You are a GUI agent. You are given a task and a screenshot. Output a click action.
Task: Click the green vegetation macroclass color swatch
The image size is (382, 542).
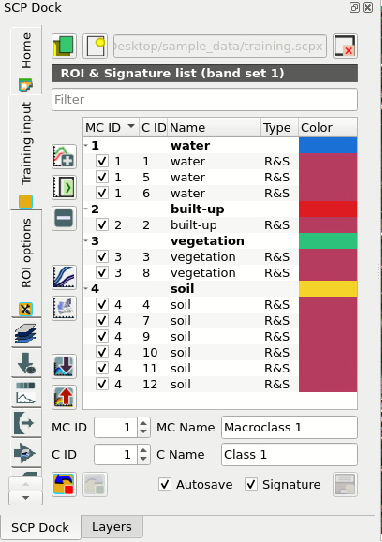328,241
